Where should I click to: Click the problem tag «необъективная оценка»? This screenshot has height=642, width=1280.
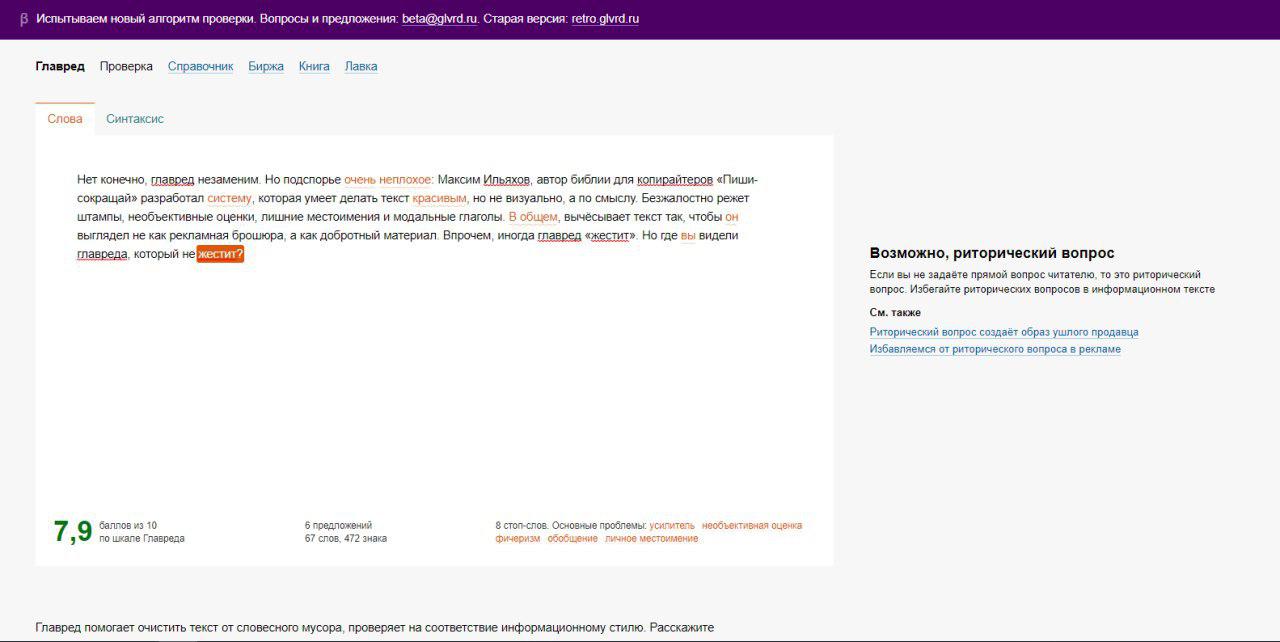coord(752,526)
